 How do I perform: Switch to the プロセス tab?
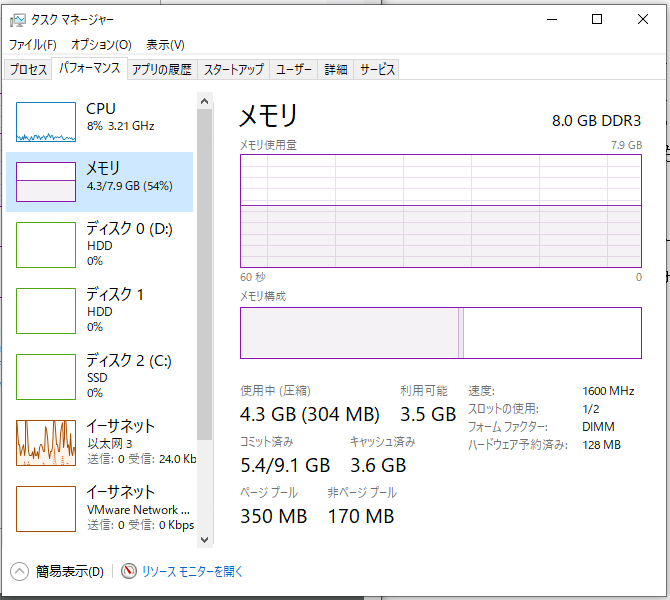click(28, 69)
